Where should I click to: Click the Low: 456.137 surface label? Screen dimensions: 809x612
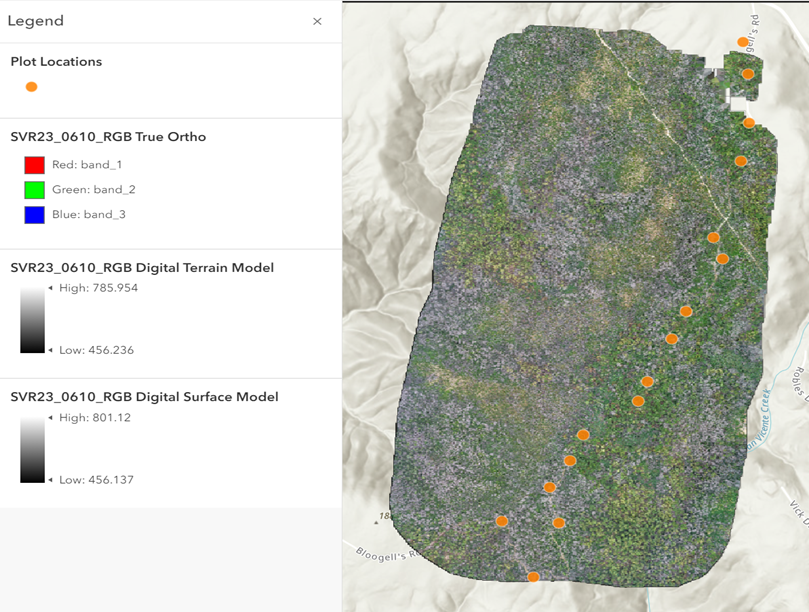click(96, 480)
